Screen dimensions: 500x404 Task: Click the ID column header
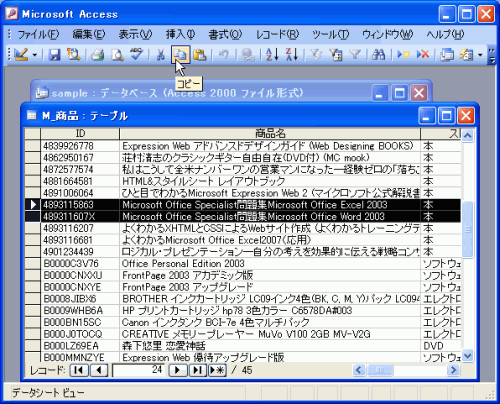pos(80,133)
